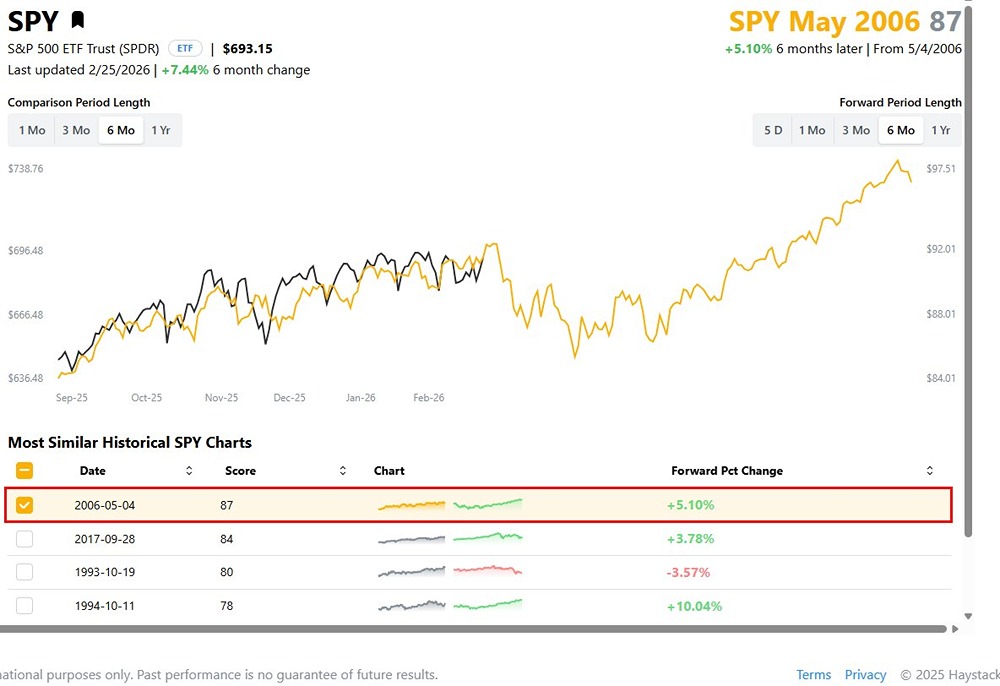Viewport: 1000px width, 686px height.
Task: Click the red forward sparkline for 1993-10-19
Action: 487,571
